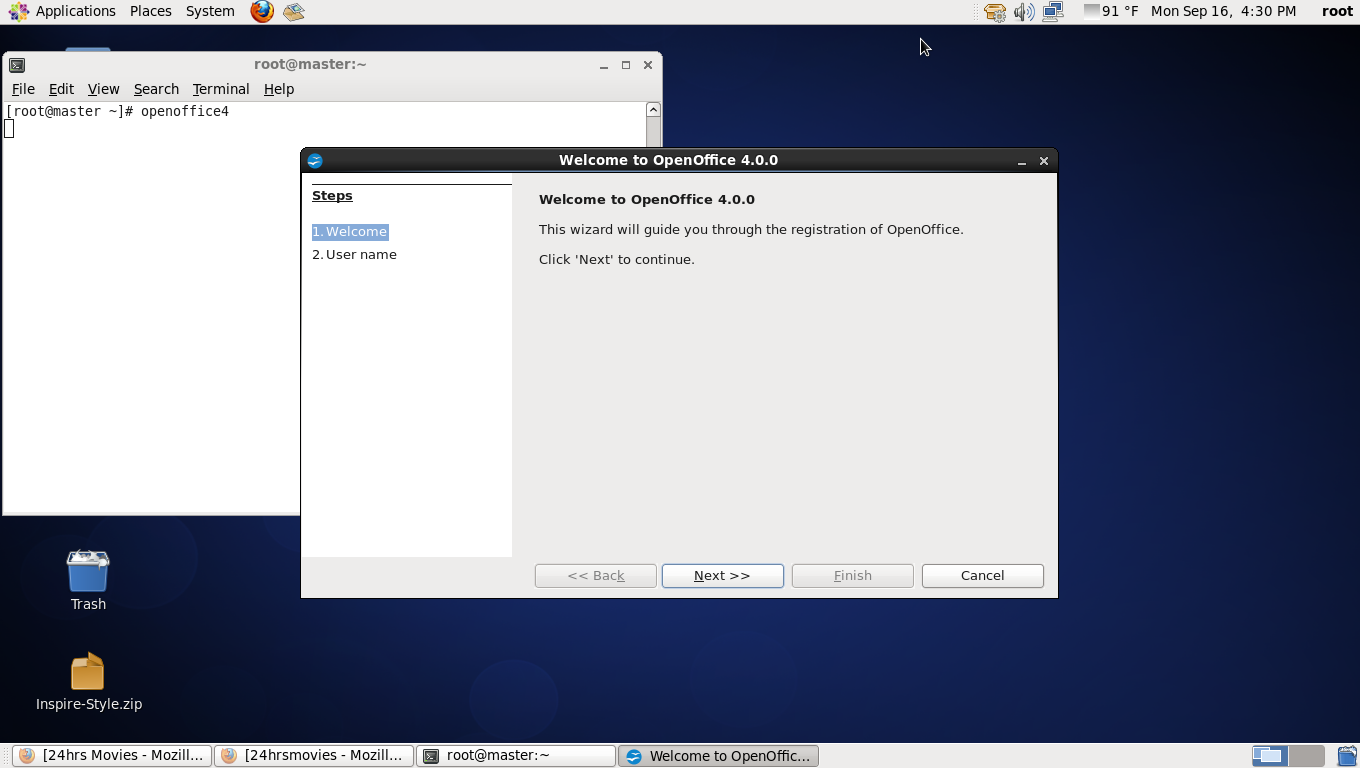Click the volume speaker icon
The image size is (1360, 768).
point(1024,12)
